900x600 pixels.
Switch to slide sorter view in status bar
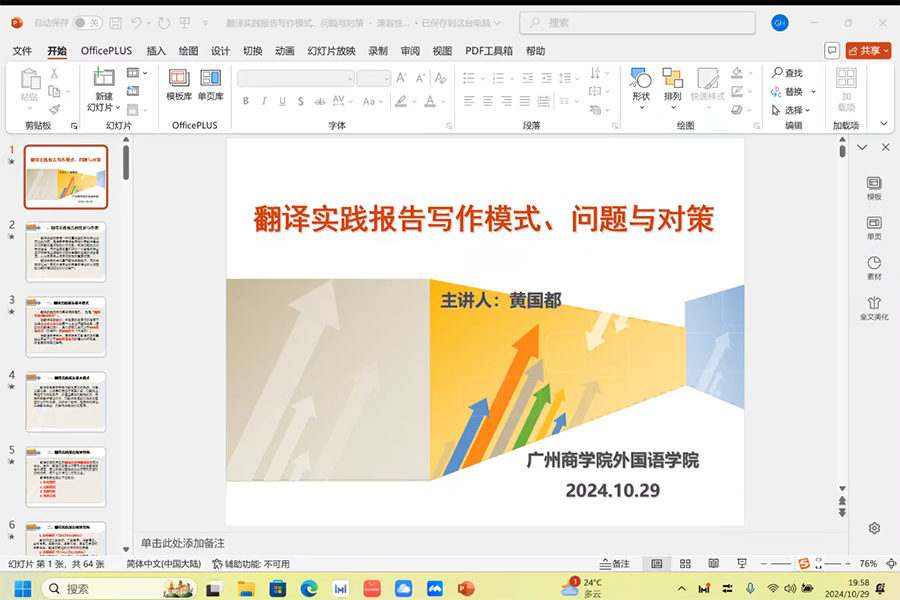(683, 564)
